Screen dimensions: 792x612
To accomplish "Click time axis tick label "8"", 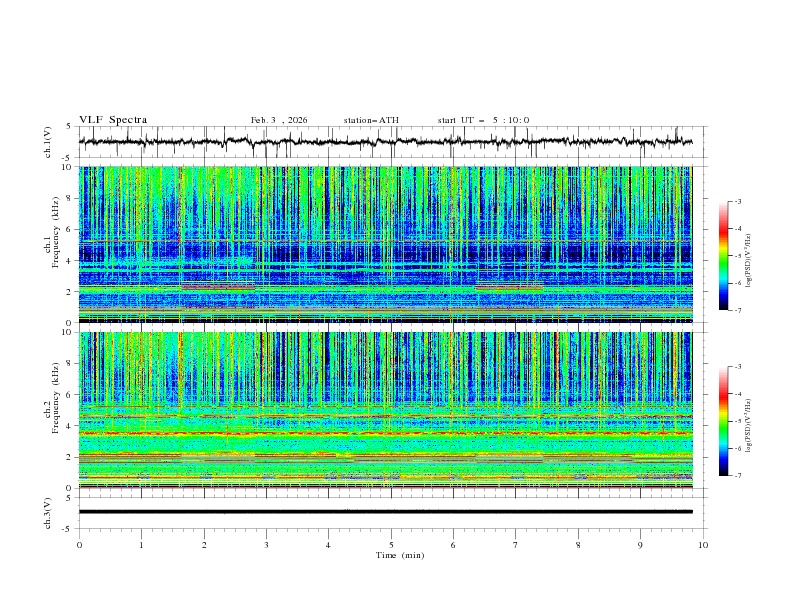I will click(x=578, y=545).
